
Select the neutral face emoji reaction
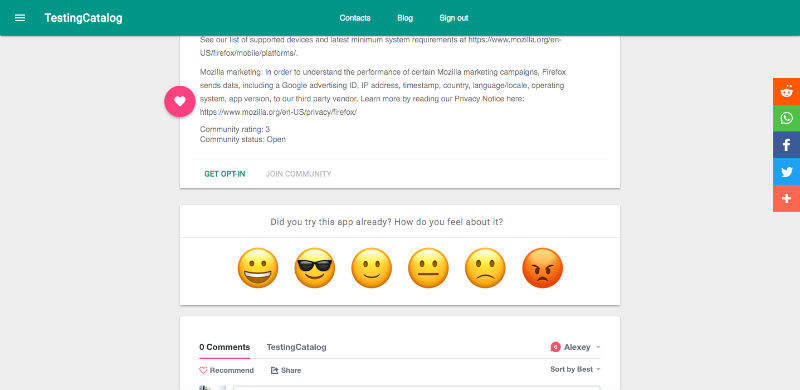(428, 268)
